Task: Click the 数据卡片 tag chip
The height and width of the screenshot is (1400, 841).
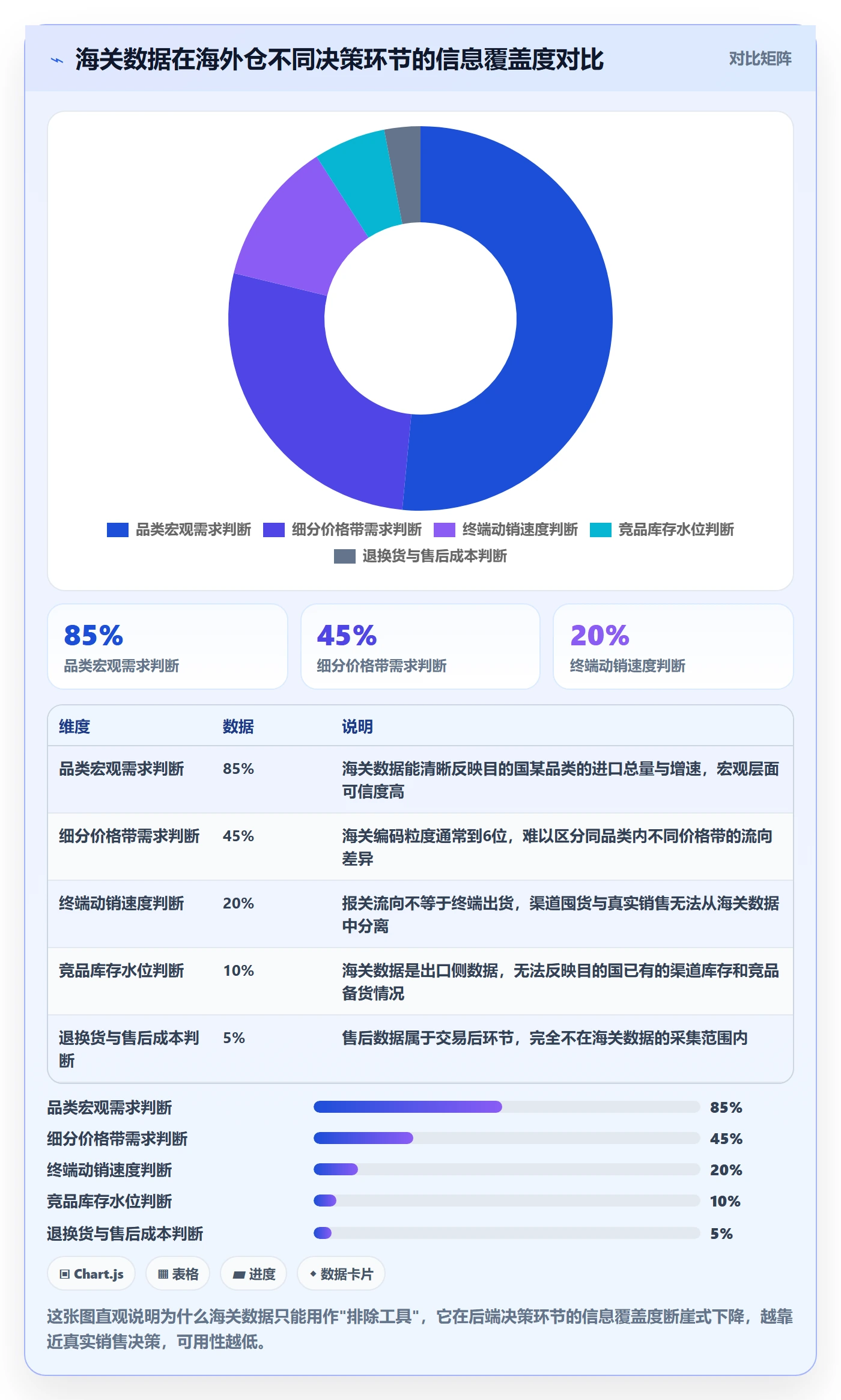Action: [341, 1274]
